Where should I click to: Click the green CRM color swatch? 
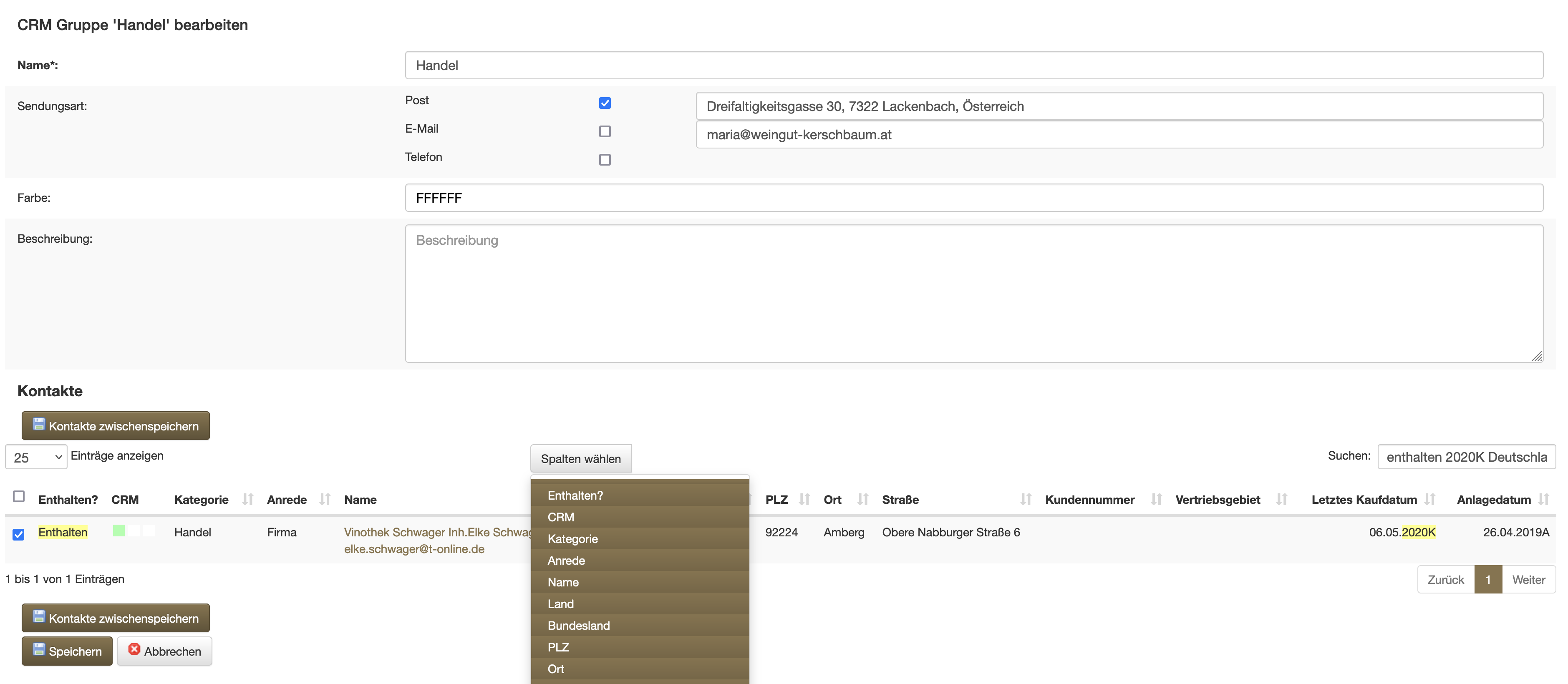coord(118,531)
